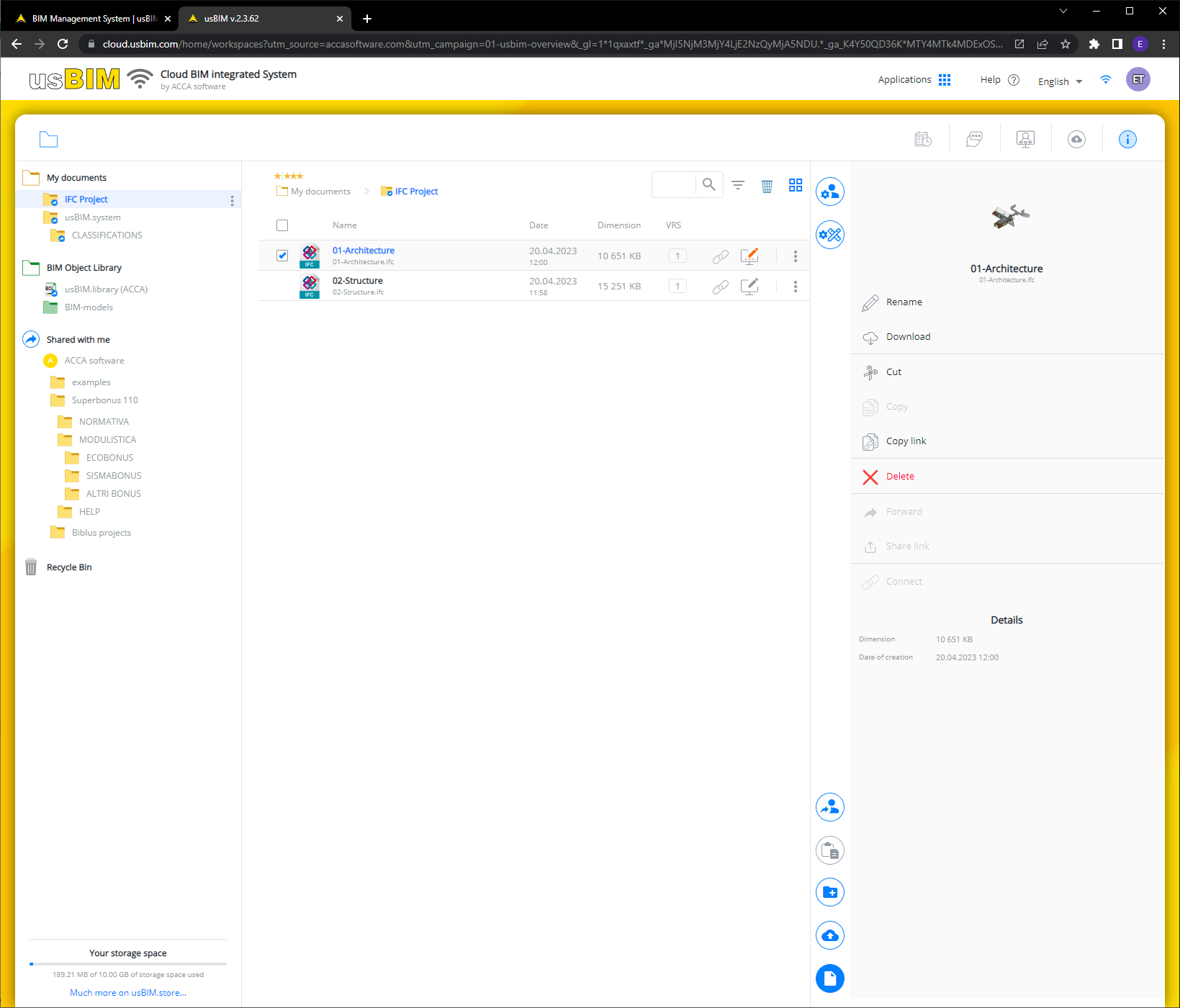Open version number box for 02-Structure
Viewport: 1180px width, 1008px height.
pos(677,286)
